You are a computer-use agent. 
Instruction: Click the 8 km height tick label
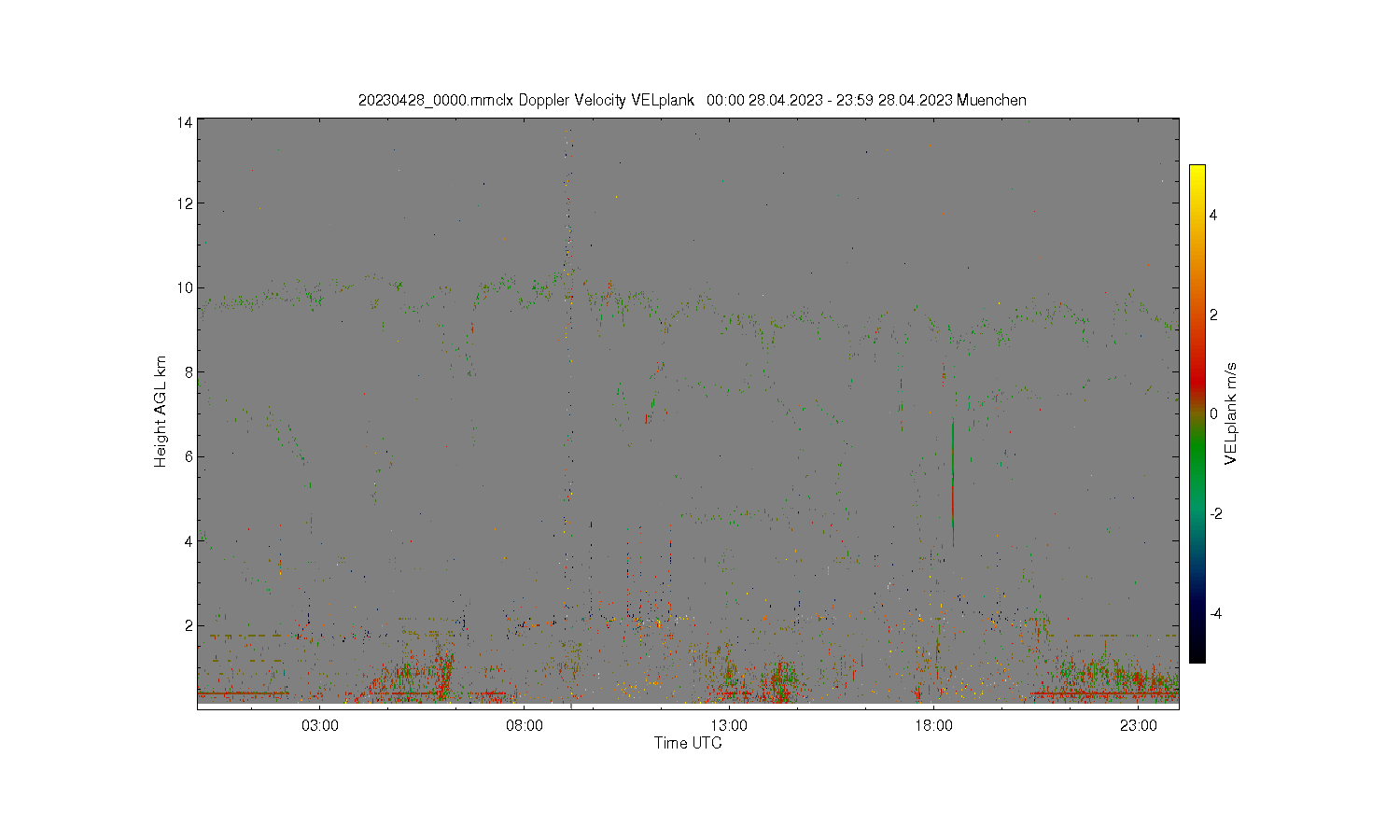pyautogui.click(x=189, y=371)
